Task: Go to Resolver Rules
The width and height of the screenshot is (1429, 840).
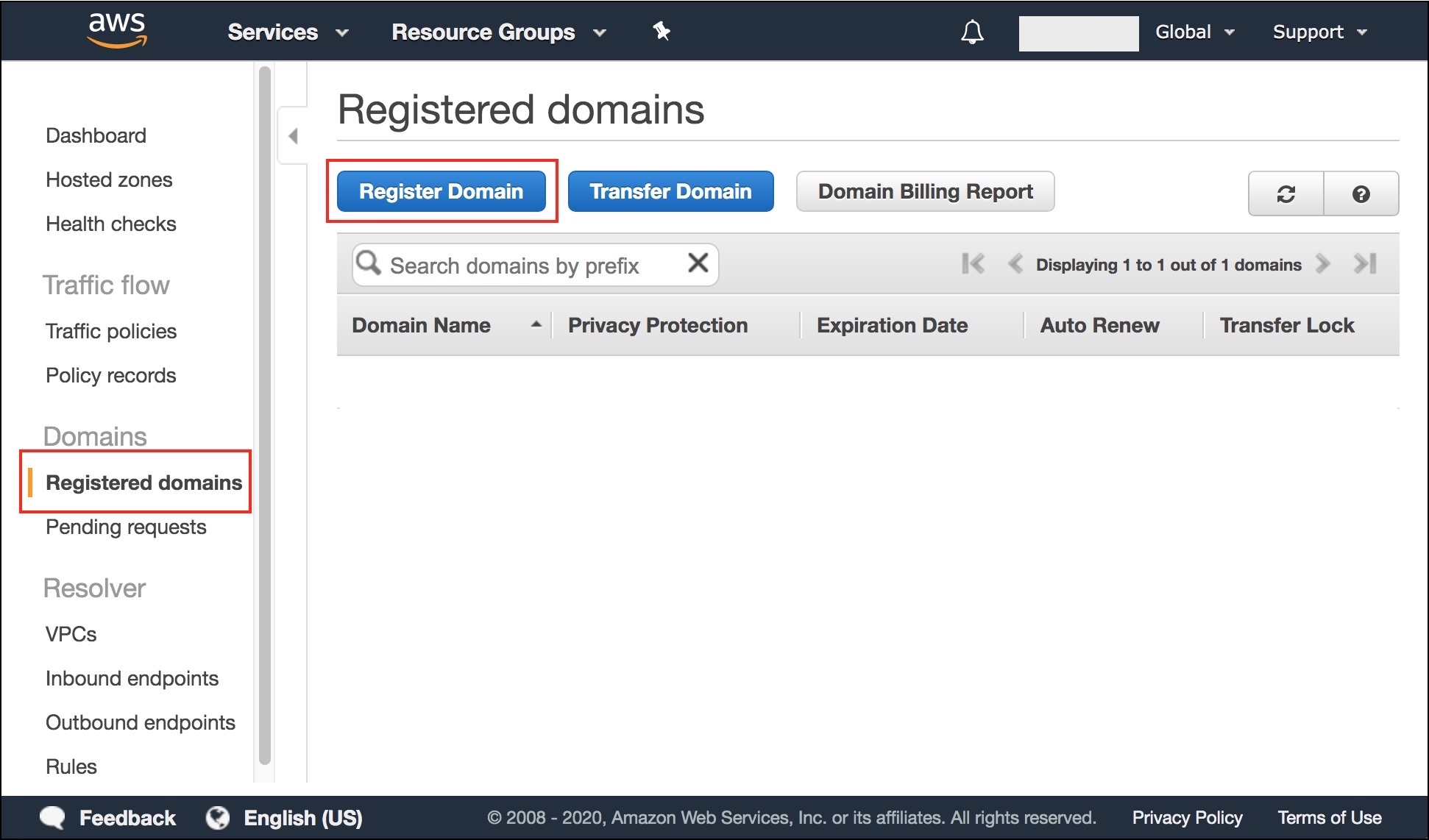Action: click(x=71, y=766)
